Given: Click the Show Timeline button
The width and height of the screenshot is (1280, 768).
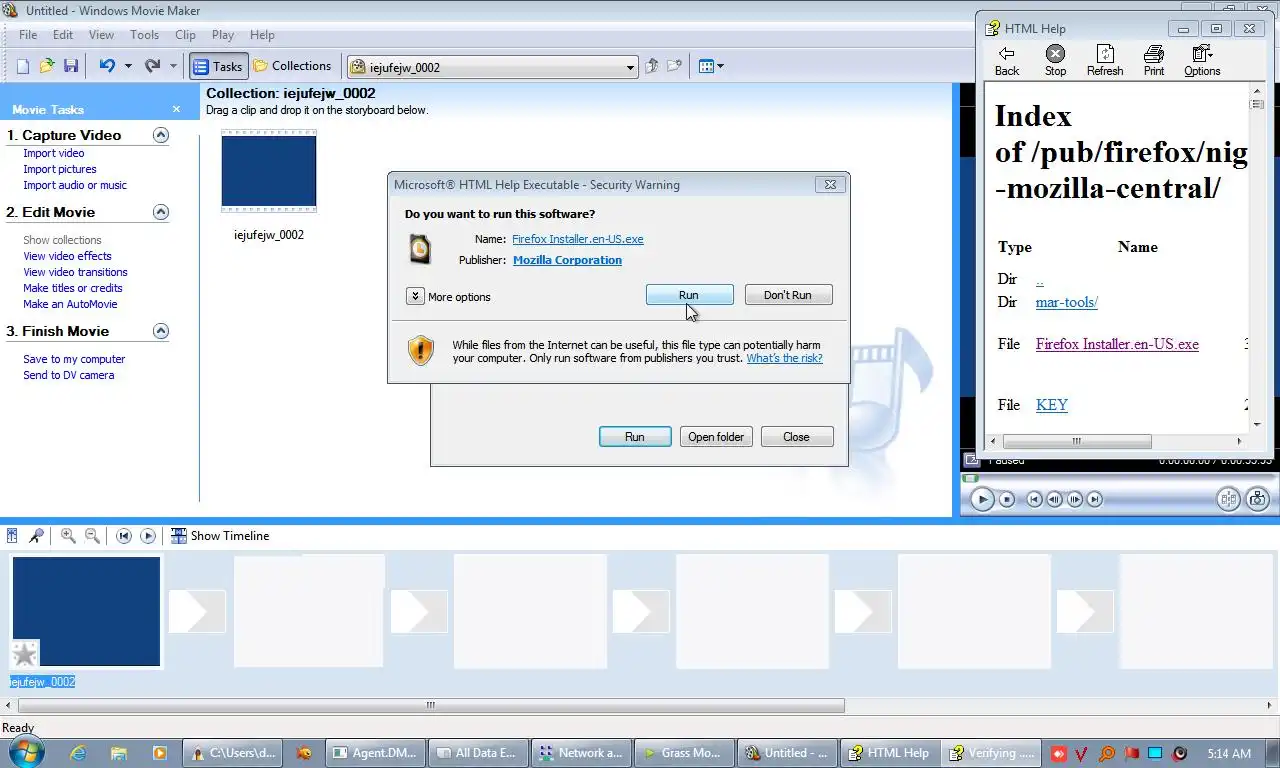Looking at the screenshot, I should pos(220,536).
